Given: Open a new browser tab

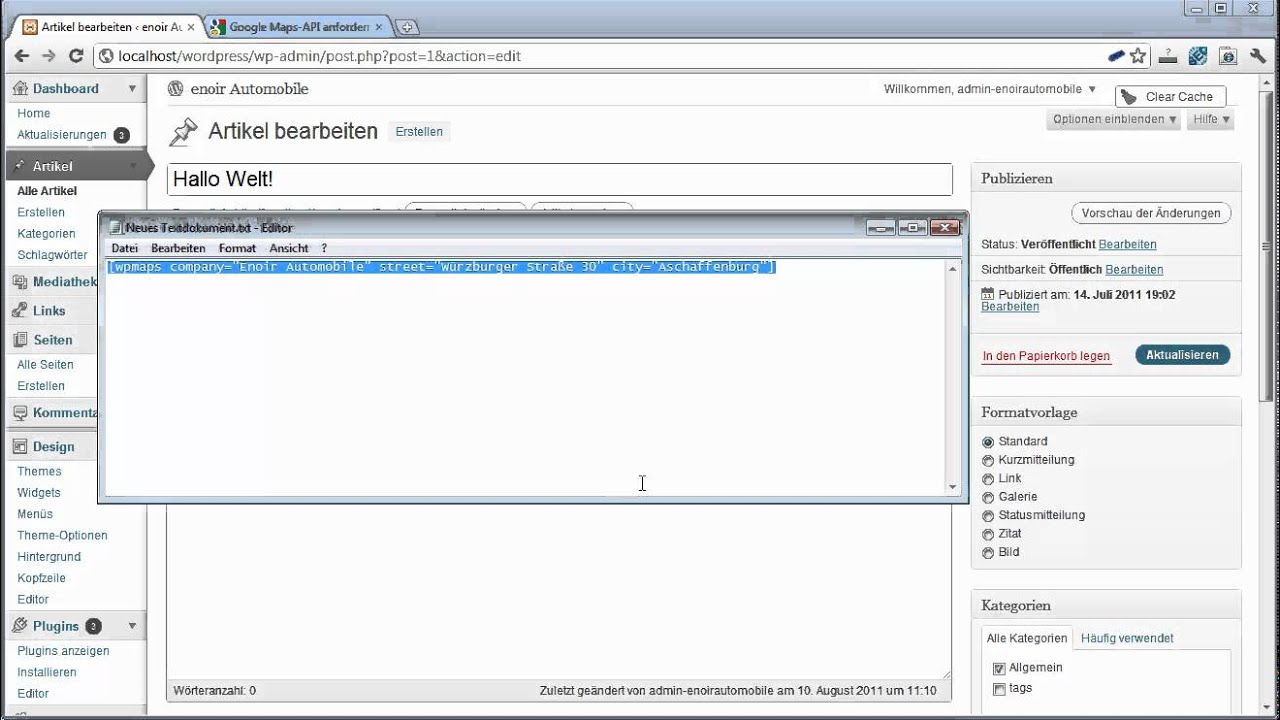Looking at the screenshot, I should pos(408,27).
